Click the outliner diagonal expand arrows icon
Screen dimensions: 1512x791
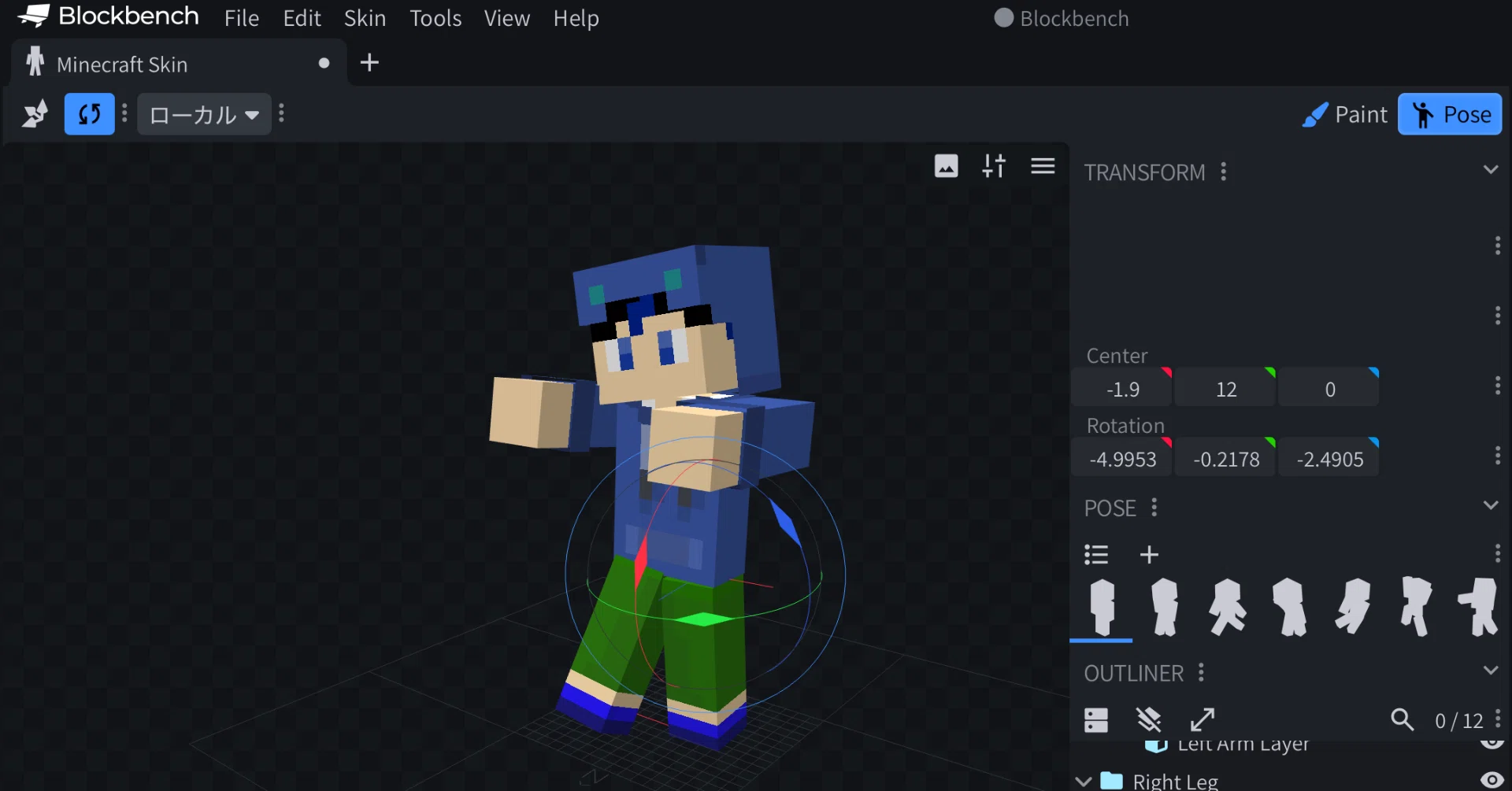pos(1202,719)
